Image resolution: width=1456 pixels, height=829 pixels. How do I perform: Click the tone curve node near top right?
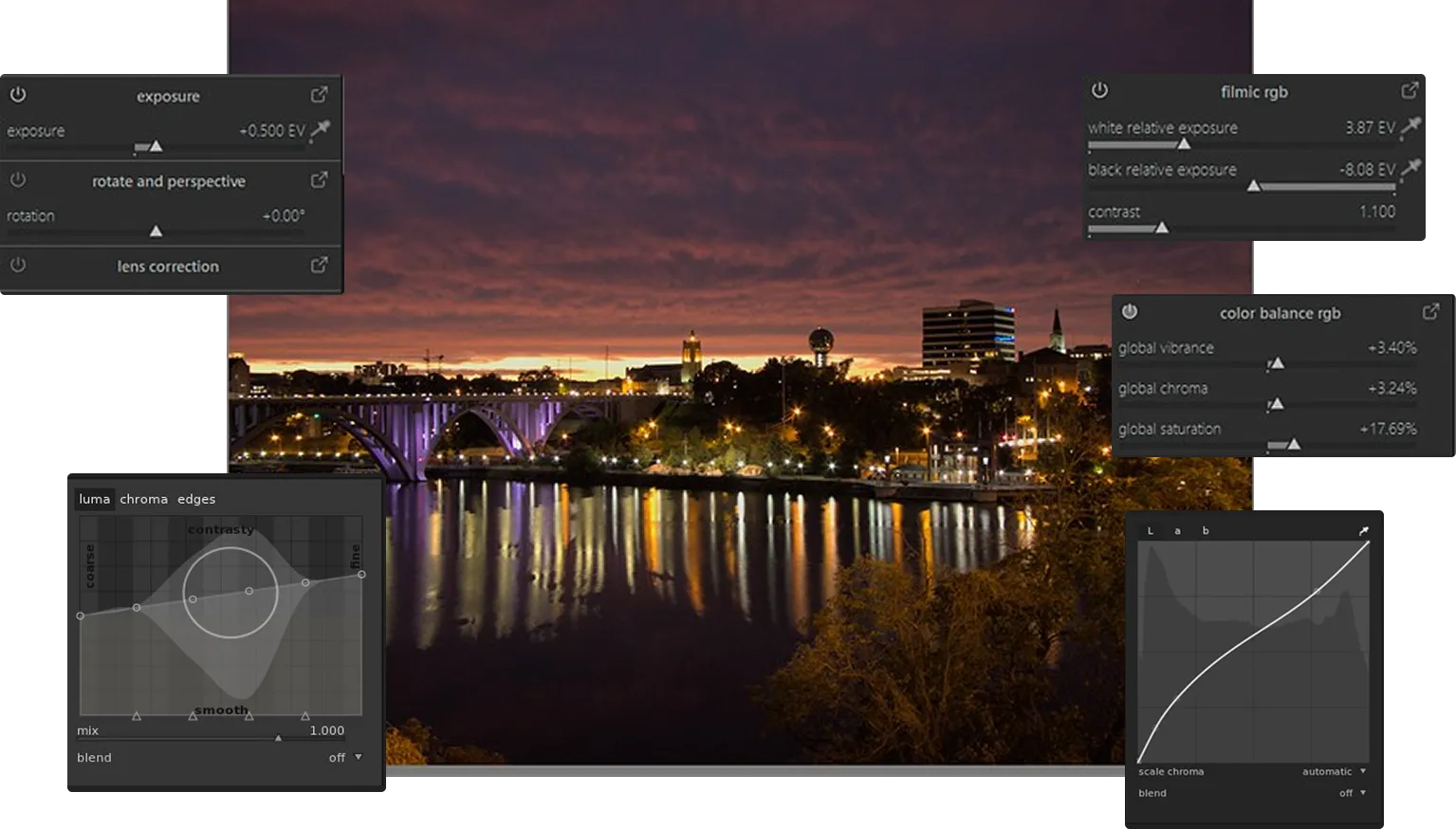1317,591
